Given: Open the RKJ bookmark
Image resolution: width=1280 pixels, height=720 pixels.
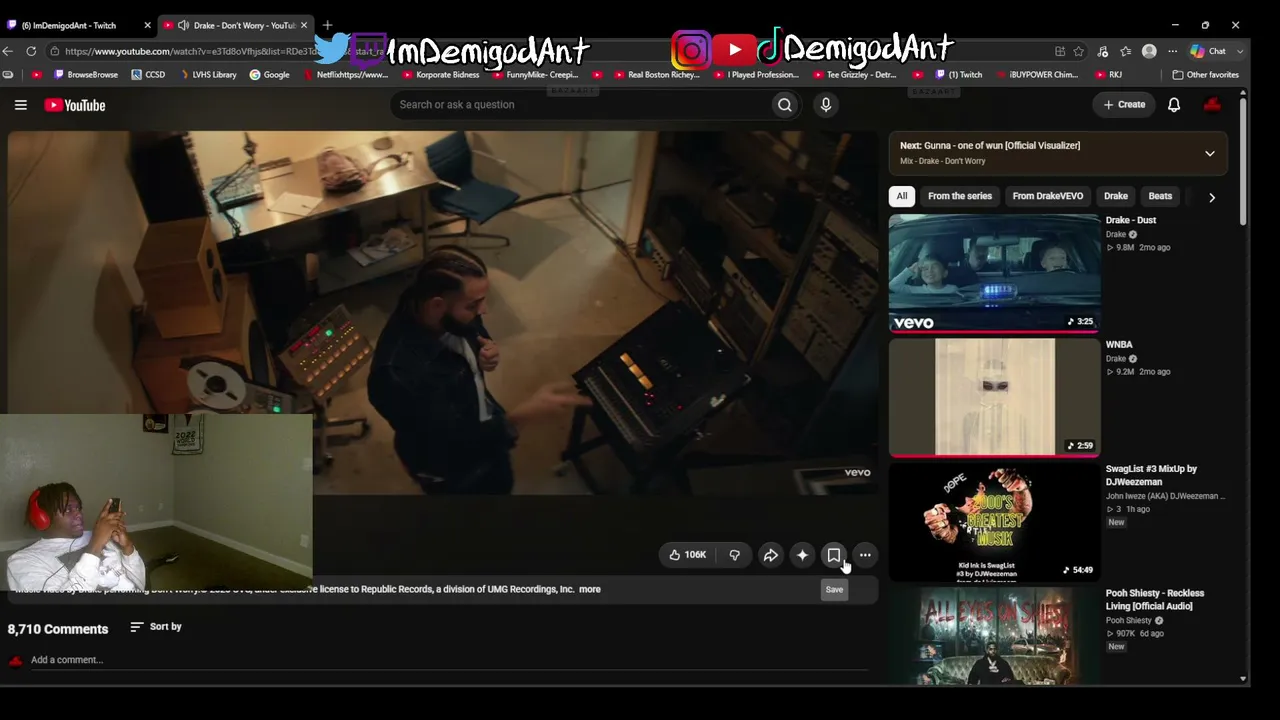Looking at the screenshot, I should click(1109, 75).
